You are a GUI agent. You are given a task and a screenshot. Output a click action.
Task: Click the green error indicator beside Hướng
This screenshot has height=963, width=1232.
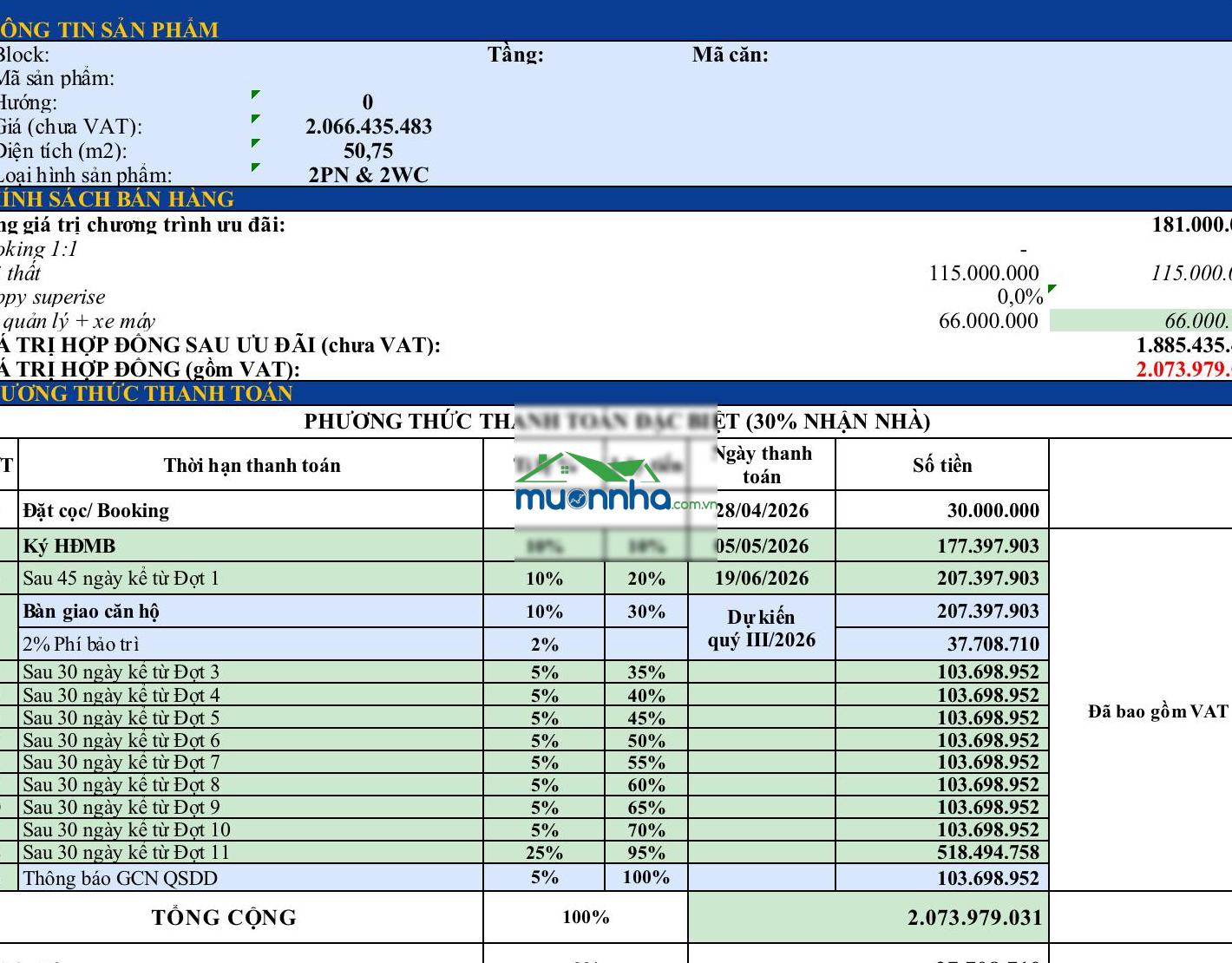click(x=255, y=95)
